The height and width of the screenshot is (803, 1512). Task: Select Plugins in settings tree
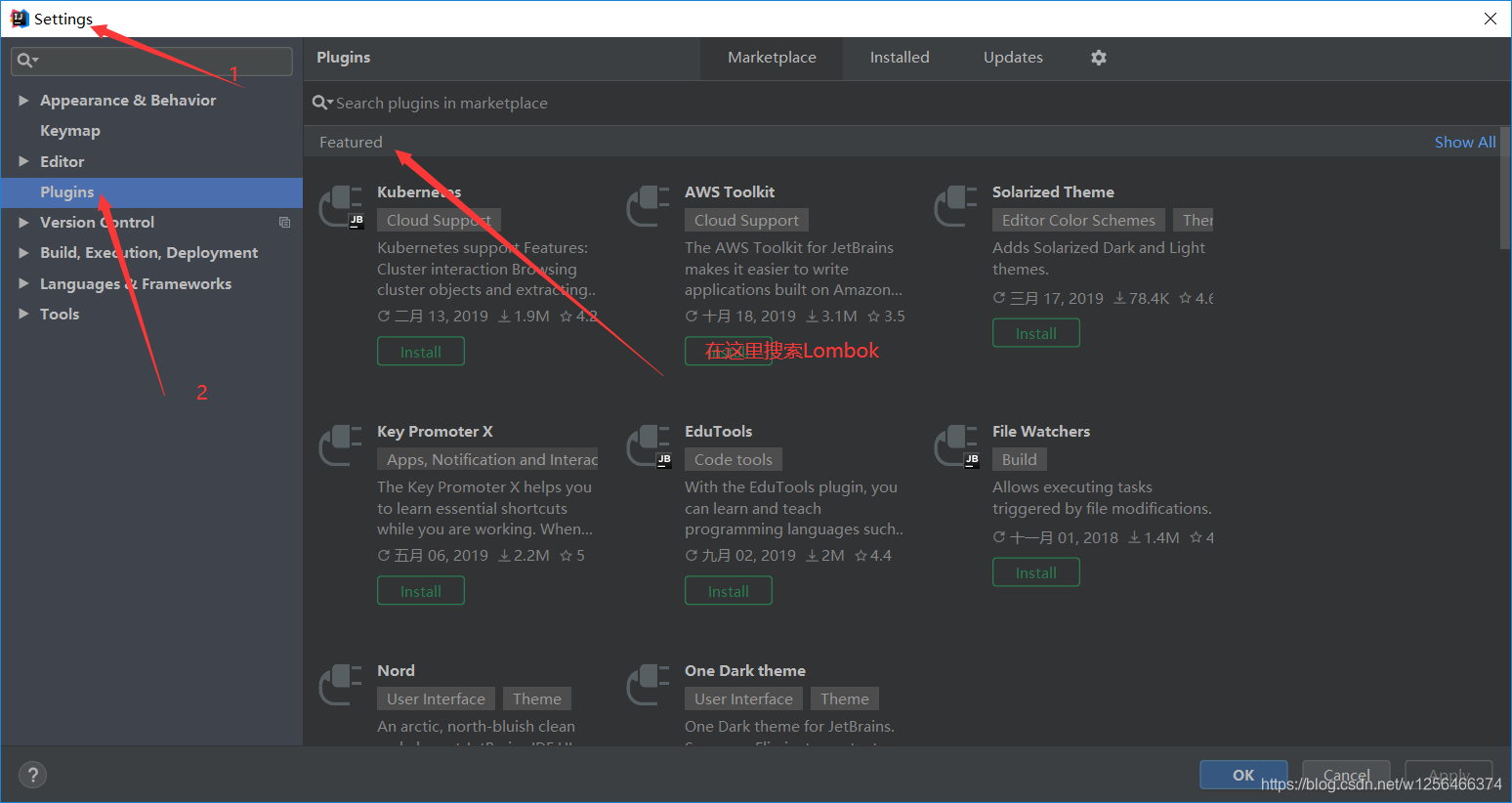pos(151,192)
